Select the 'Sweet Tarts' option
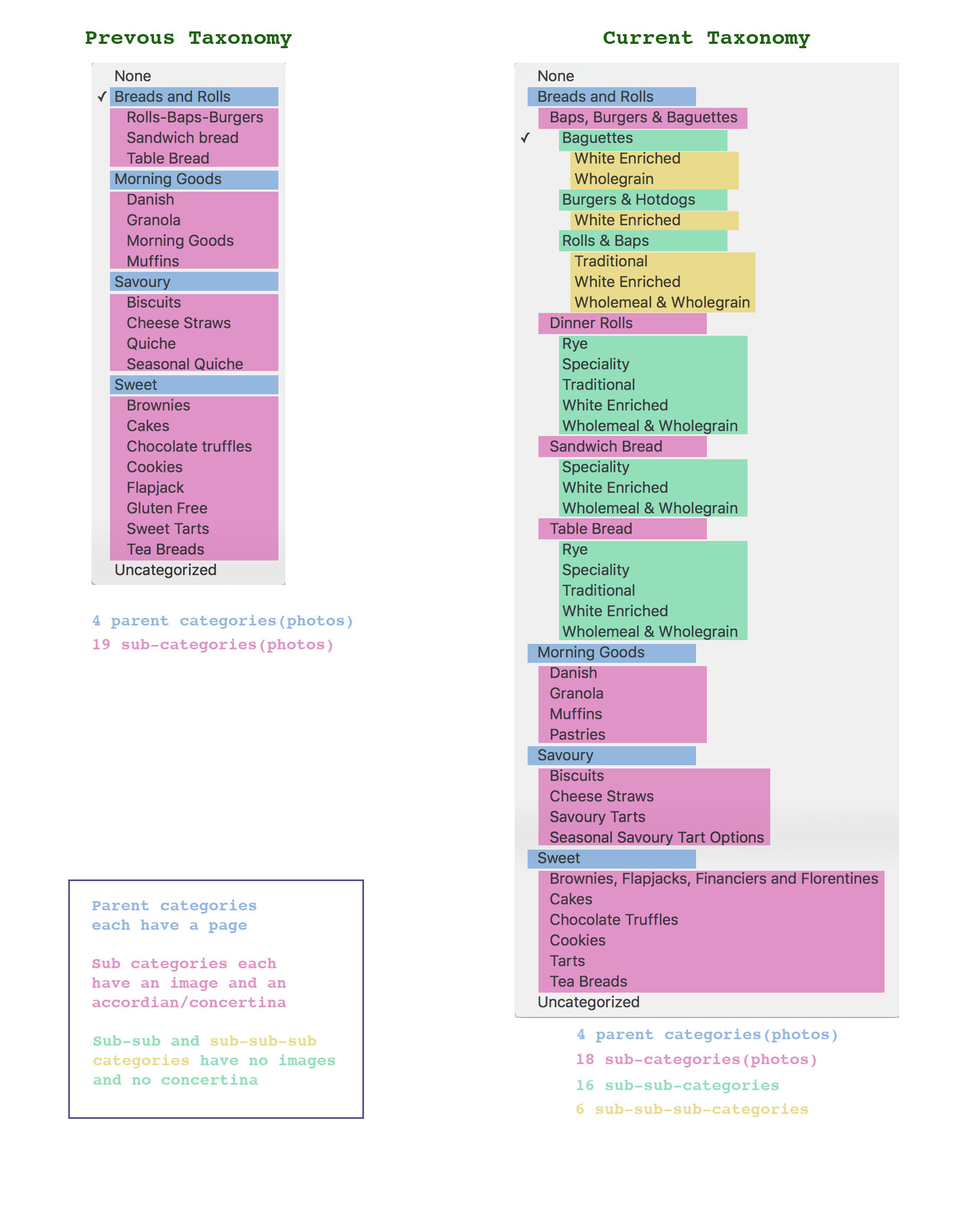The width and height of the screenshot is (975, 1232). (x=167, y=529)
